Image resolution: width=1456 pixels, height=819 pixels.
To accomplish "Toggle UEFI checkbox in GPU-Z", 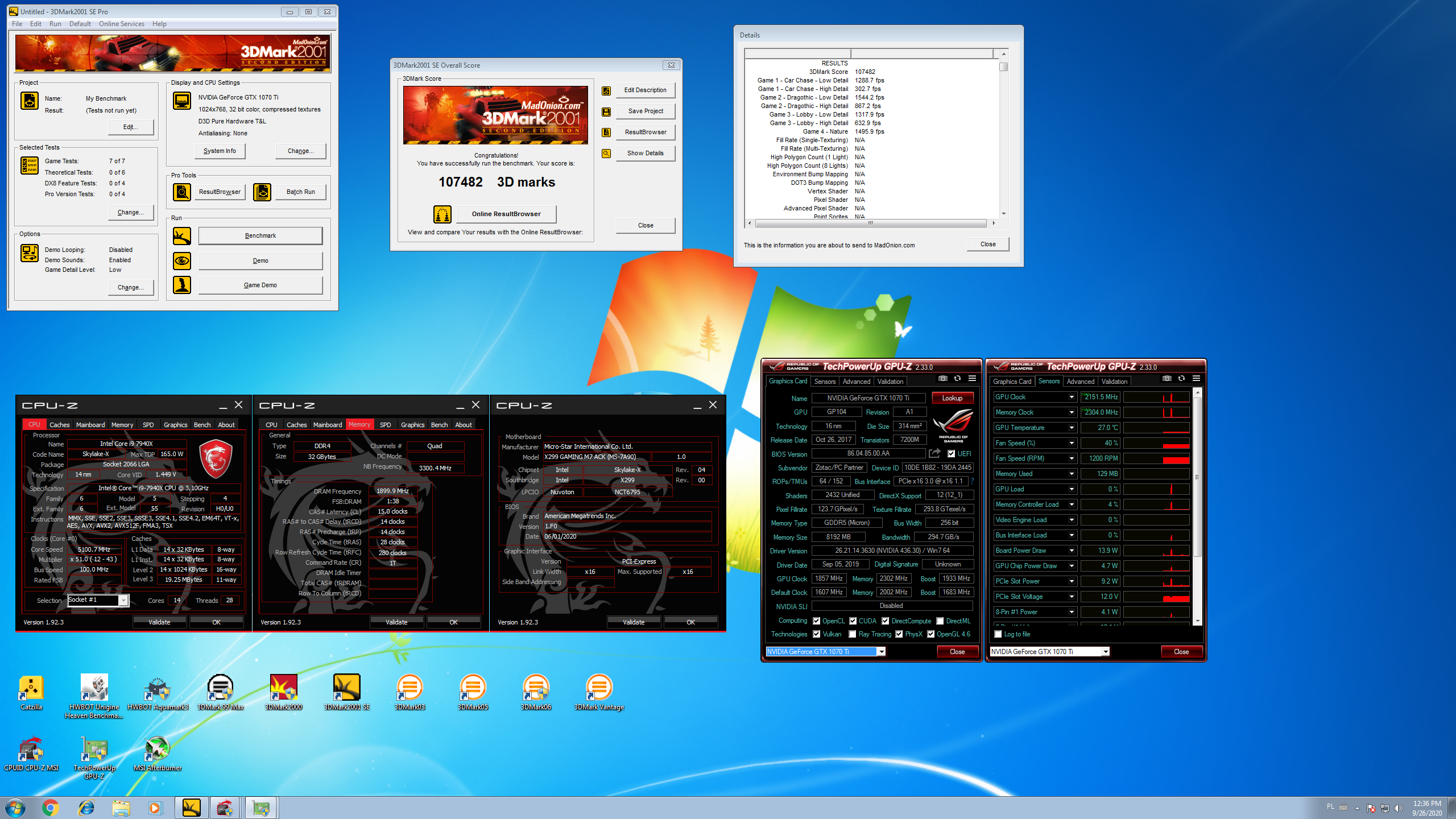I will coord(952,454).
